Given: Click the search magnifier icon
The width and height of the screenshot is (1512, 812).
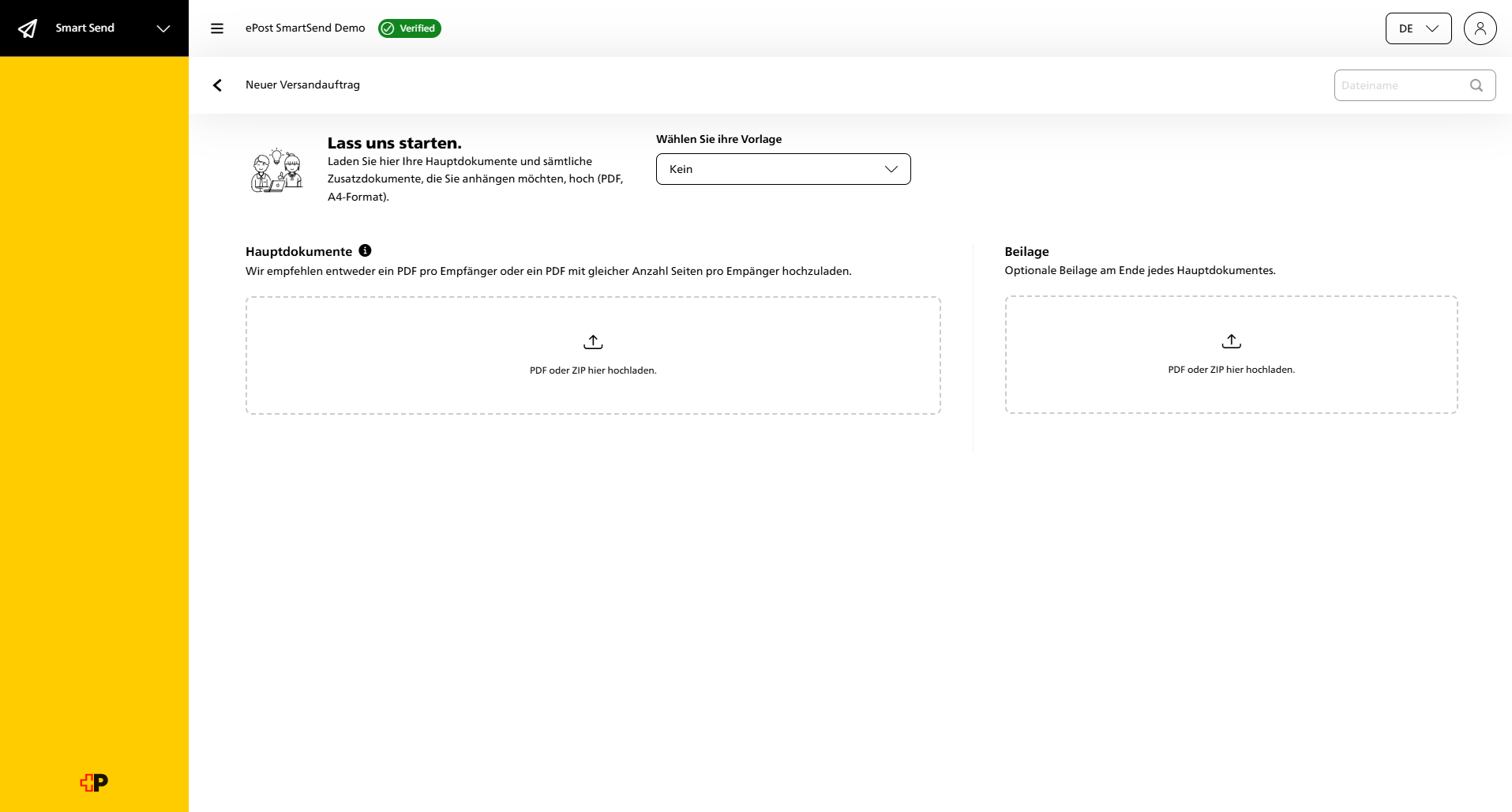Looking at the screenshot, I should point(1476,85).
